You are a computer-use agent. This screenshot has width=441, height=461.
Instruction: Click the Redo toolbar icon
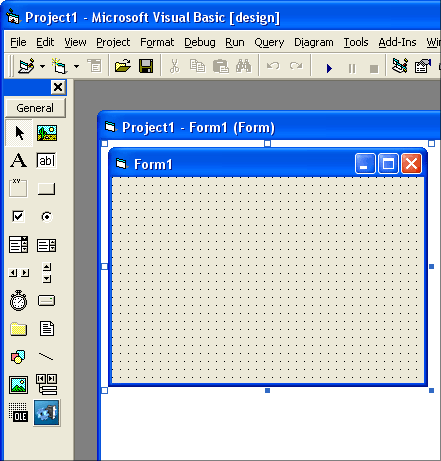point(296,66)
